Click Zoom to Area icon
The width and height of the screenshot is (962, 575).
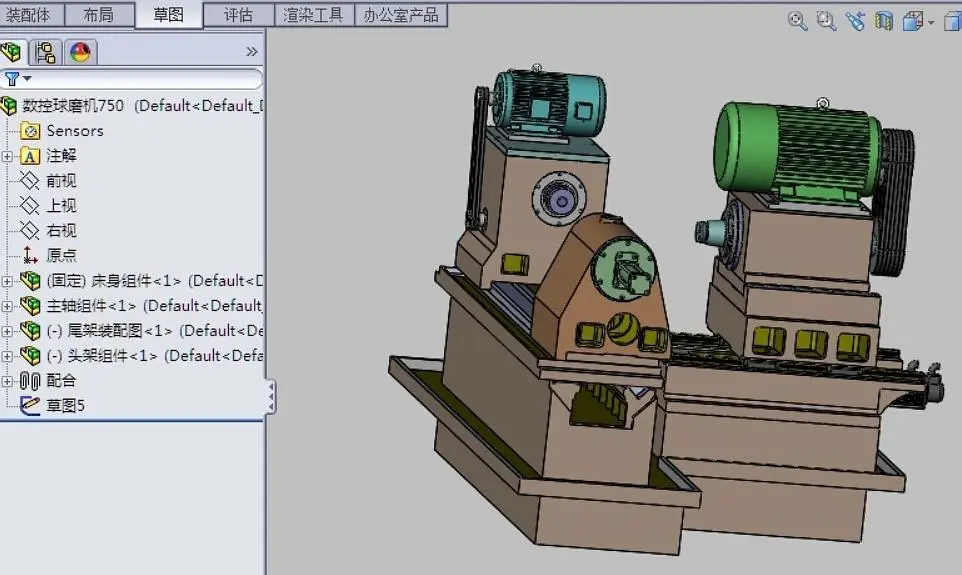(x=826, y=21)
